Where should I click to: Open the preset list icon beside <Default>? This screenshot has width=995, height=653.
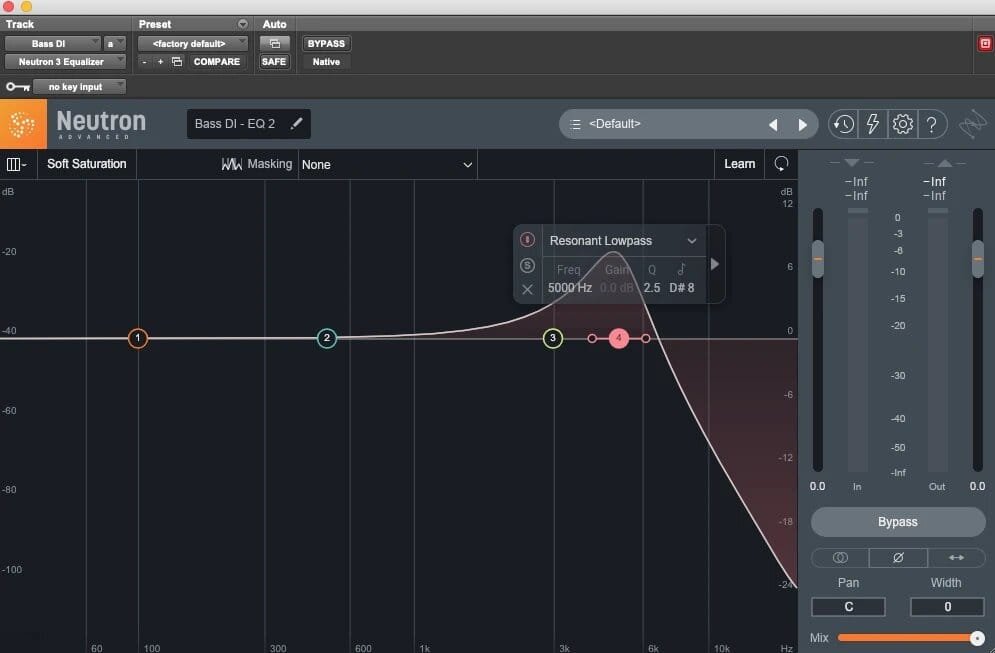(576, 124)
